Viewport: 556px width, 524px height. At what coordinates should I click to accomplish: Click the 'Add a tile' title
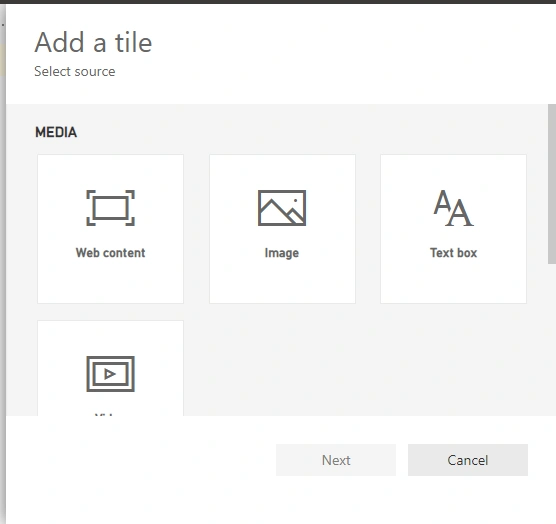[x=93, y=42]
